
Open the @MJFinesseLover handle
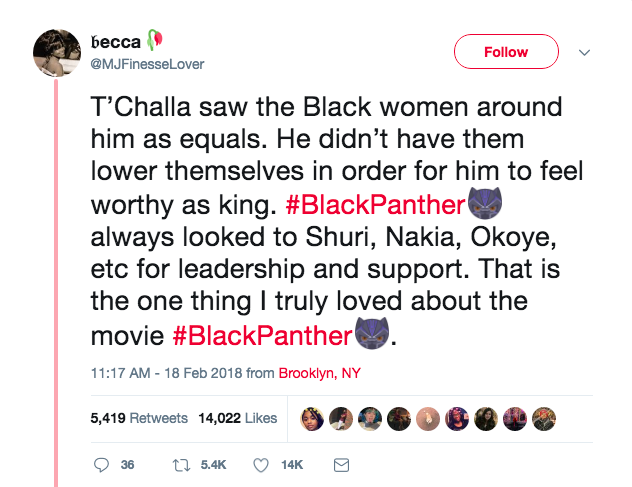(x=146, y=65)
